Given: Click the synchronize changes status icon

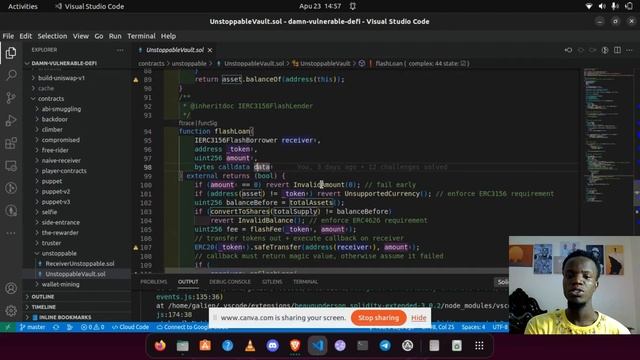Looking at the screenshot, I should 56,327.
